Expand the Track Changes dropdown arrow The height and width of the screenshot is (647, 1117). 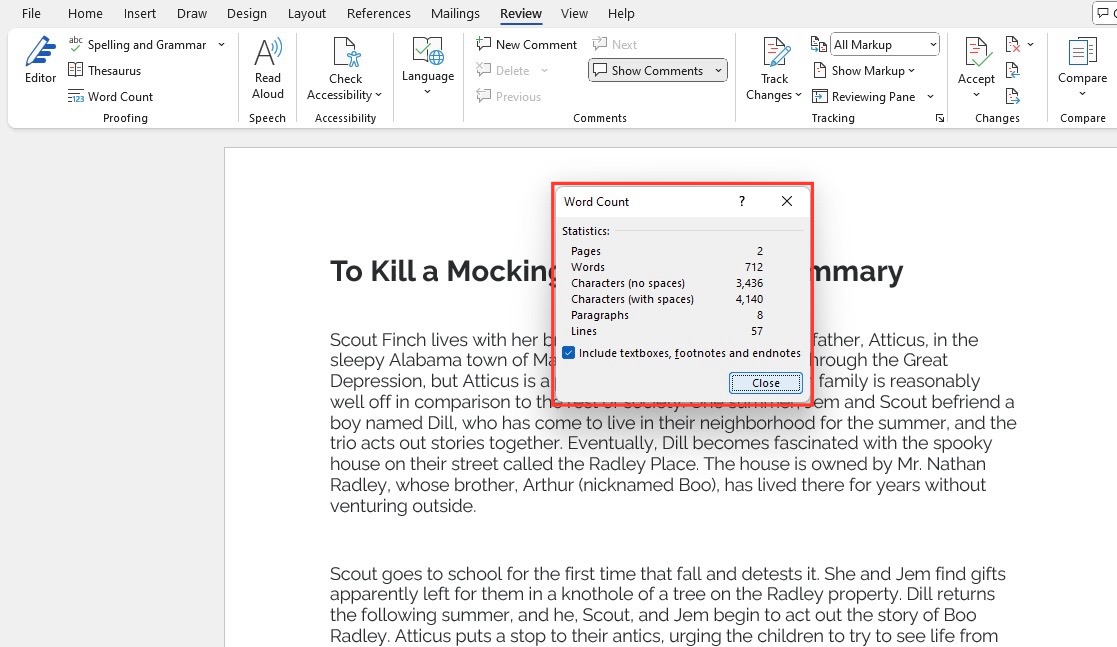pos(799,95)
